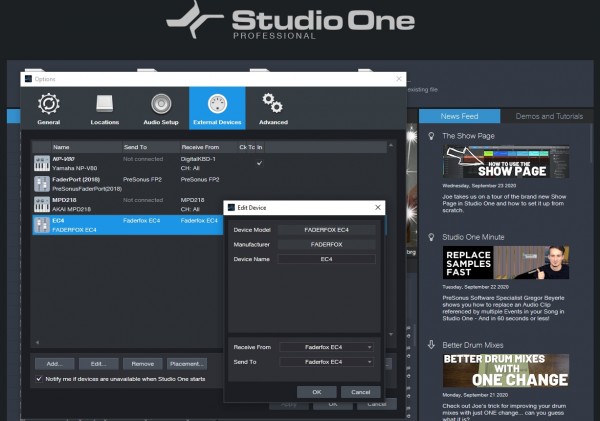The width and height of the screenshot is (600, 421).
Task: Select the MPD218 device row
Action: tap(127, 204)
